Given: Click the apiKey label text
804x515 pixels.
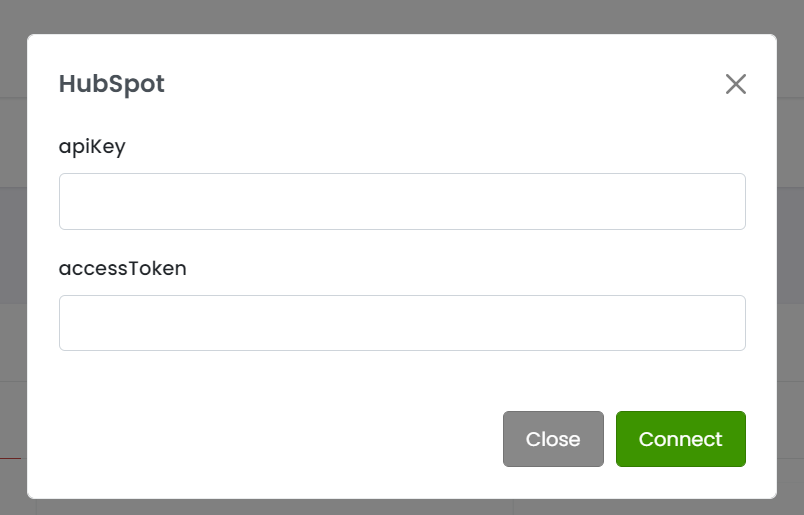Looking at the screenshot, I should pos(92,146).
